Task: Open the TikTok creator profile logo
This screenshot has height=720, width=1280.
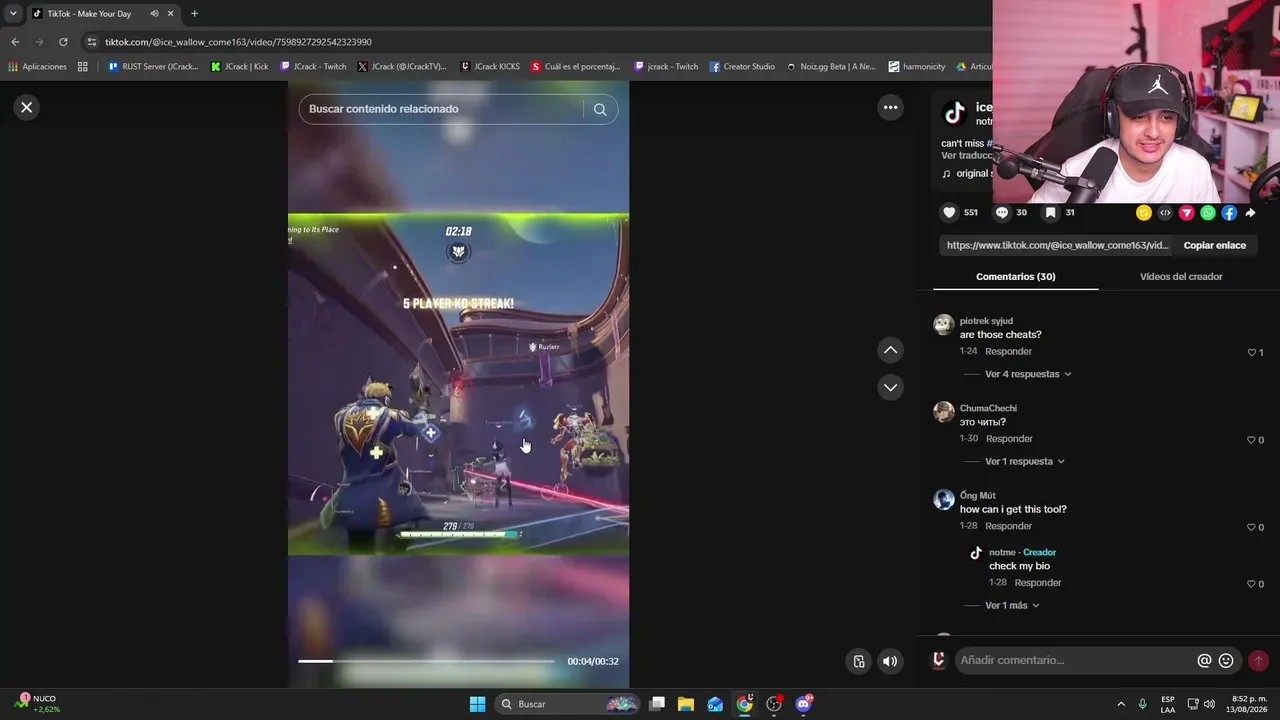Action: coord(955,113)
